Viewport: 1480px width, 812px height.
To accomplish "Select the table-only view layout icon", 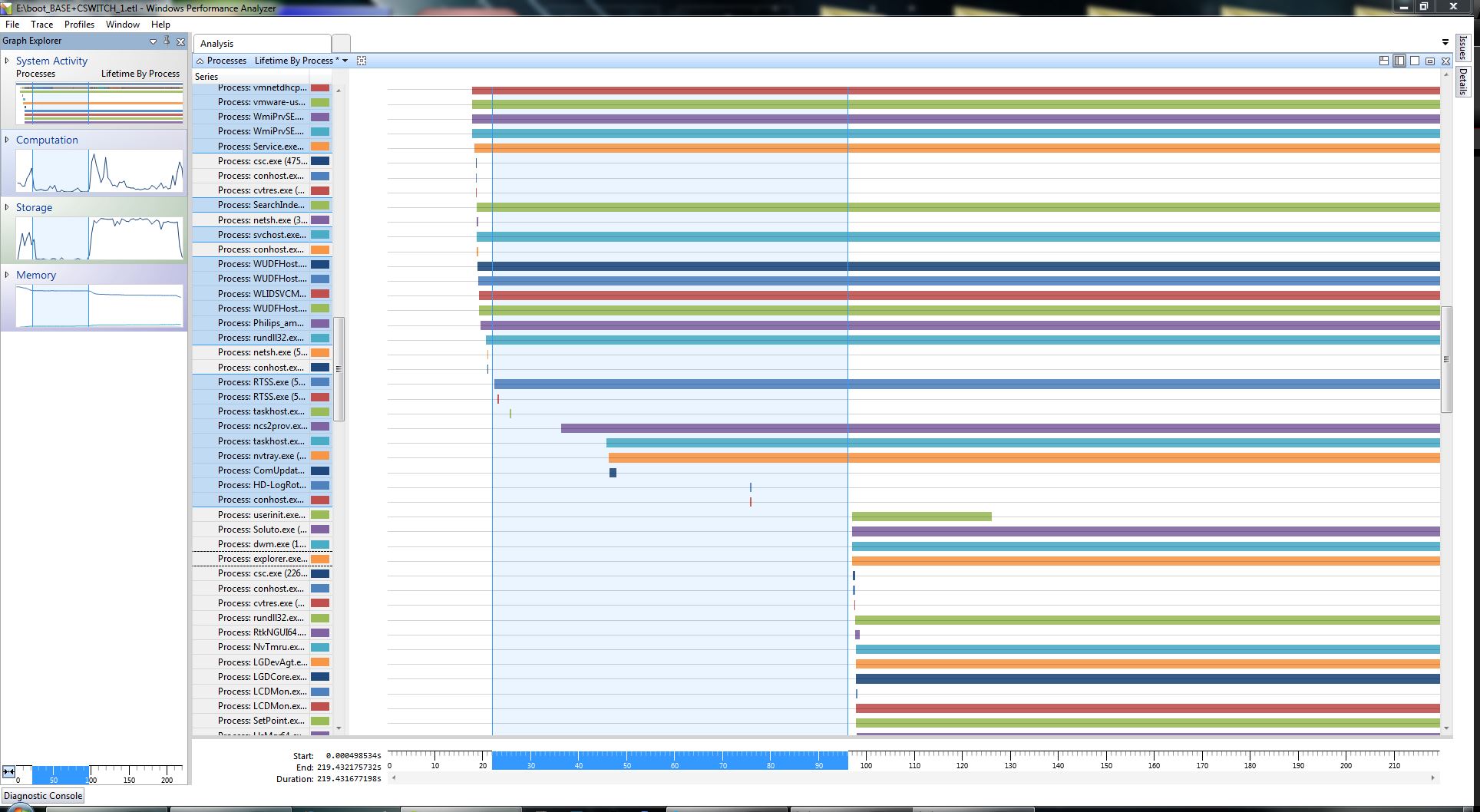I will pos(1415,61).
